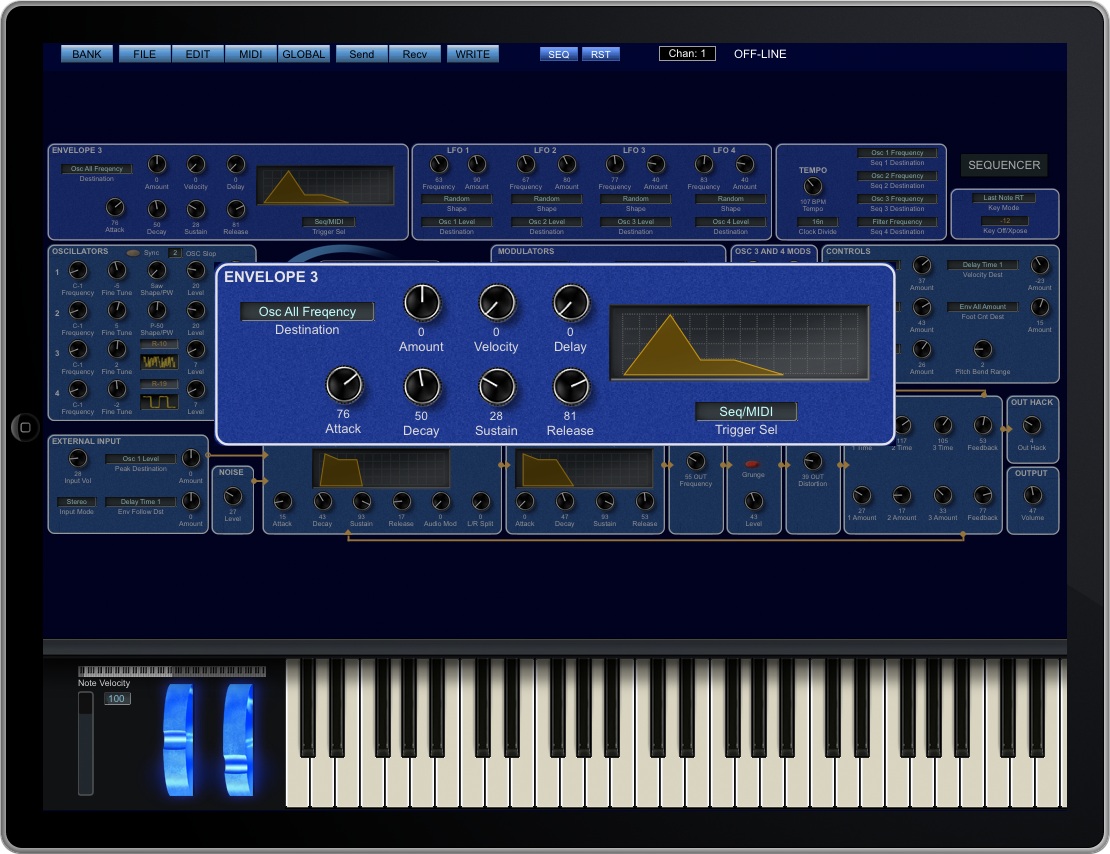Click the LFO 1 Frequency knob
The image size is (1110, 854).
[x=439, y=164]
